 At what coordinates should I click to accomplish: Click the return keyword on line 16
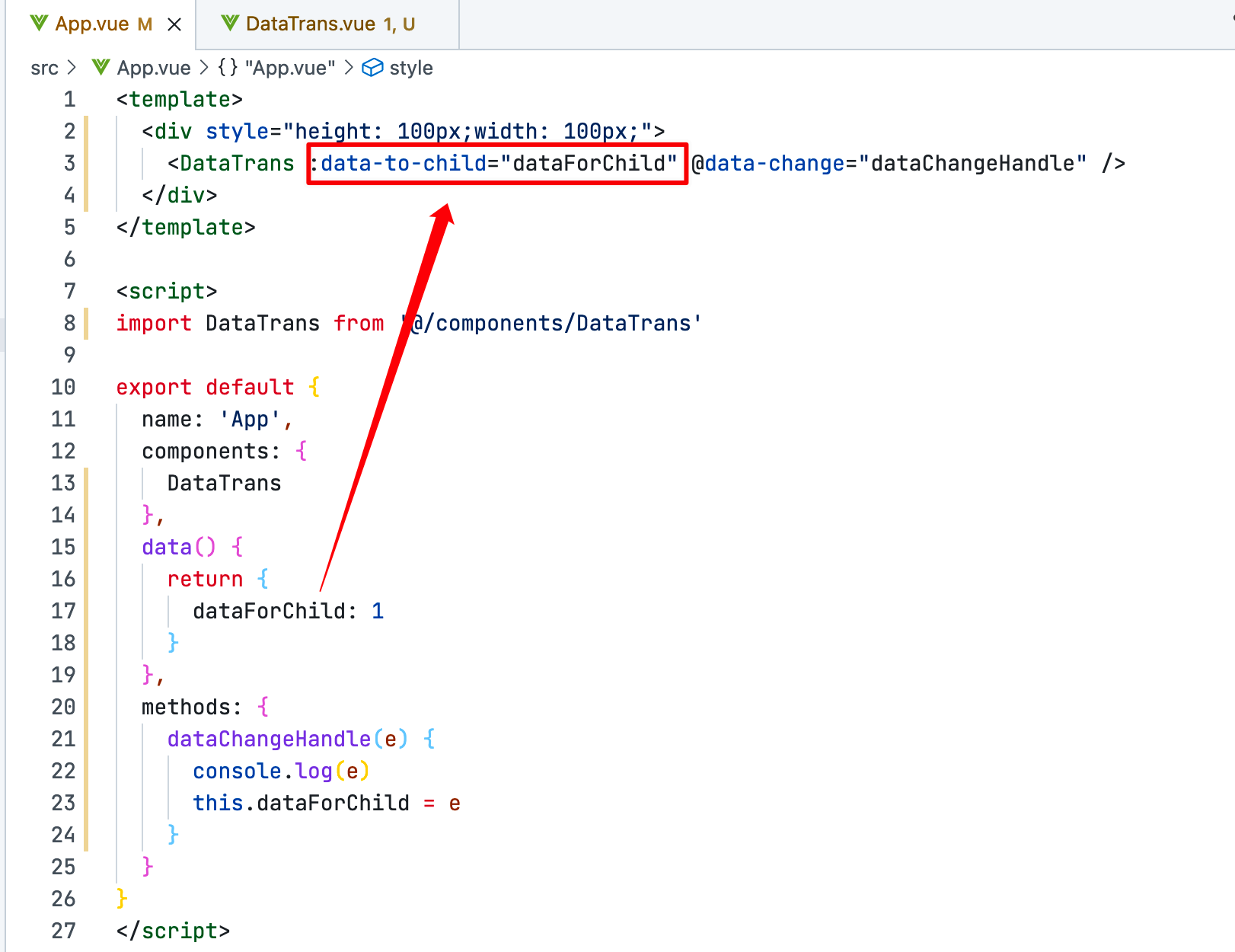click(205, 580)
